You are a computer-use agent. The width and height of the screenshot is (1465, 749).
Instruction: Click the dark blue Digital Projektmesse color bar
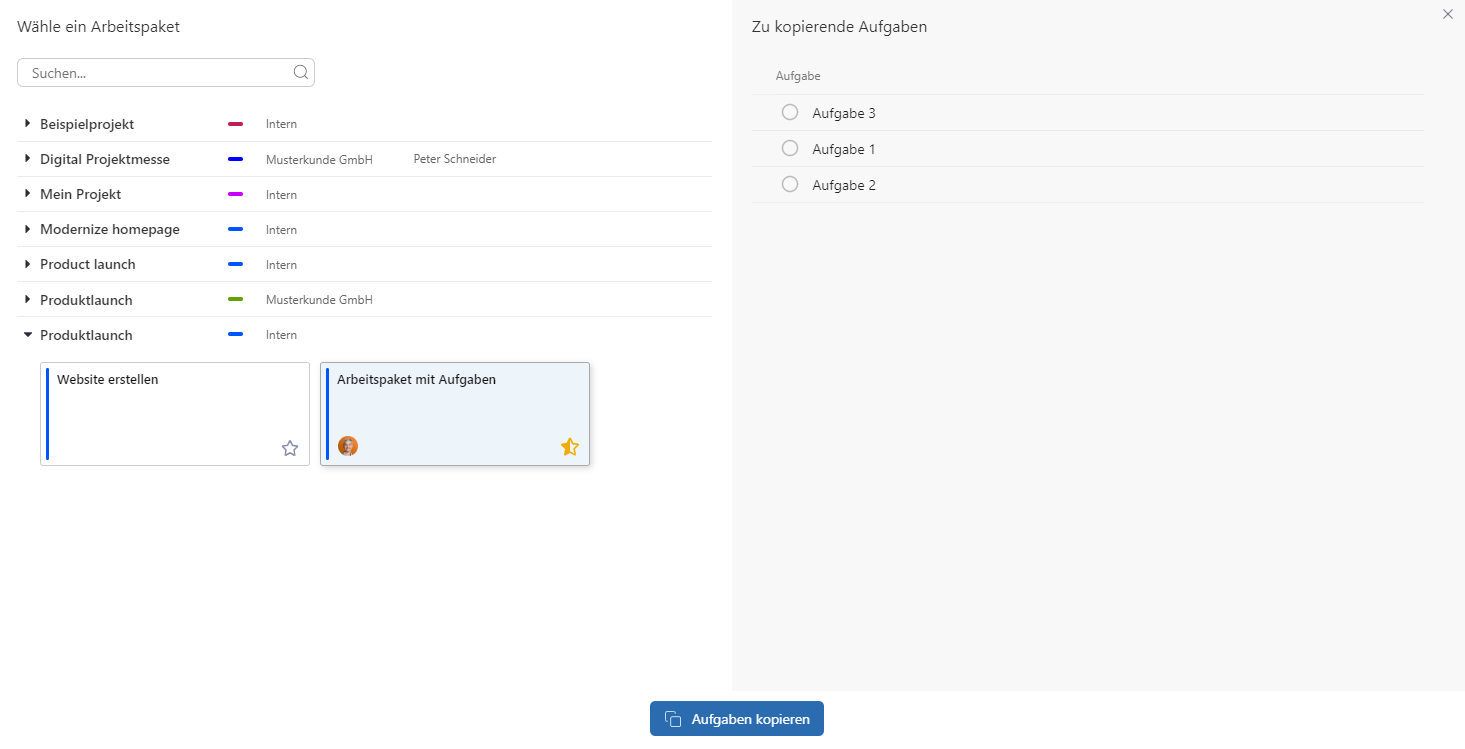point(236,159)
